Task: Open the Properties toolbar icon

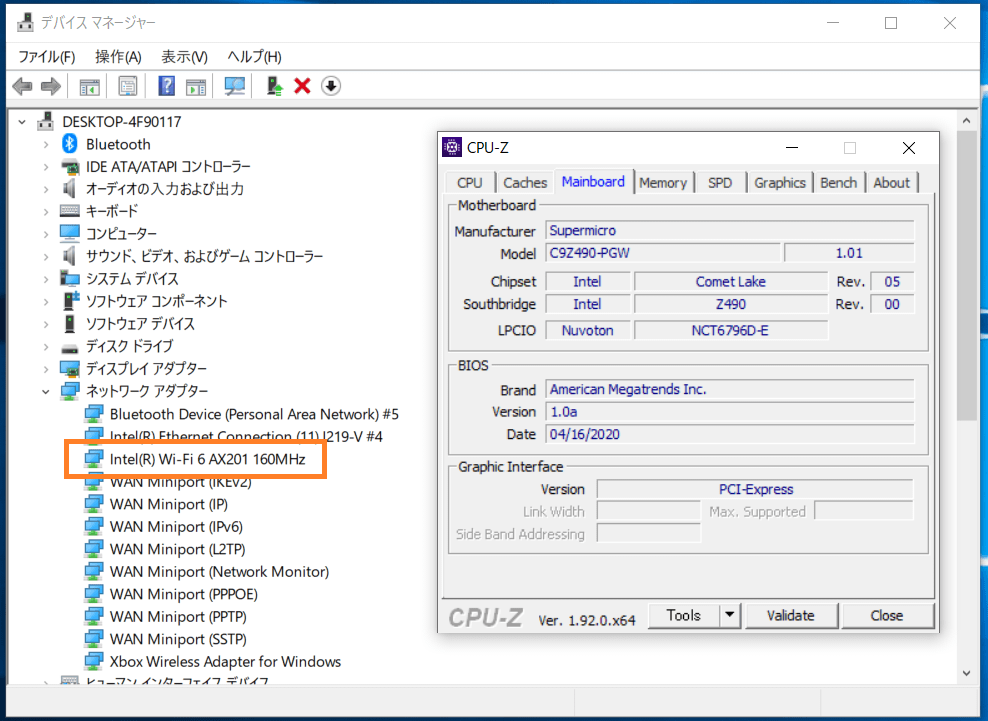Action: click(128, 86)
